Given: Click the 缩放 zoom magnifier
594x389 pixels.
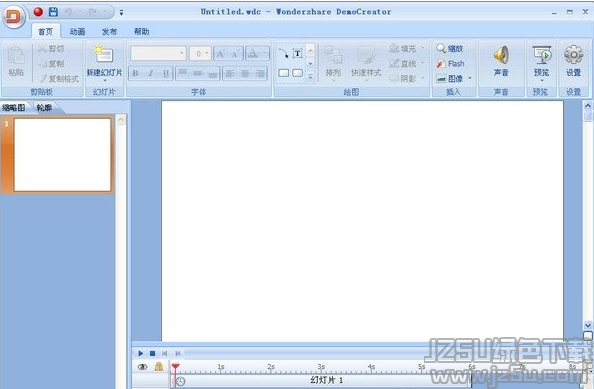Looking at the screenshot, I should (450, 48).
